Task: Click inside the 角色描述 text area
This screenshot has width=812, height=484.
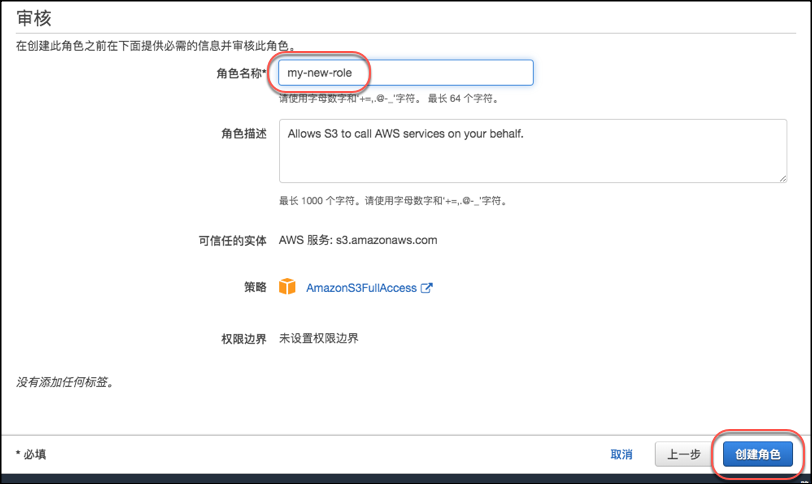Action: (x=532, y=151)
